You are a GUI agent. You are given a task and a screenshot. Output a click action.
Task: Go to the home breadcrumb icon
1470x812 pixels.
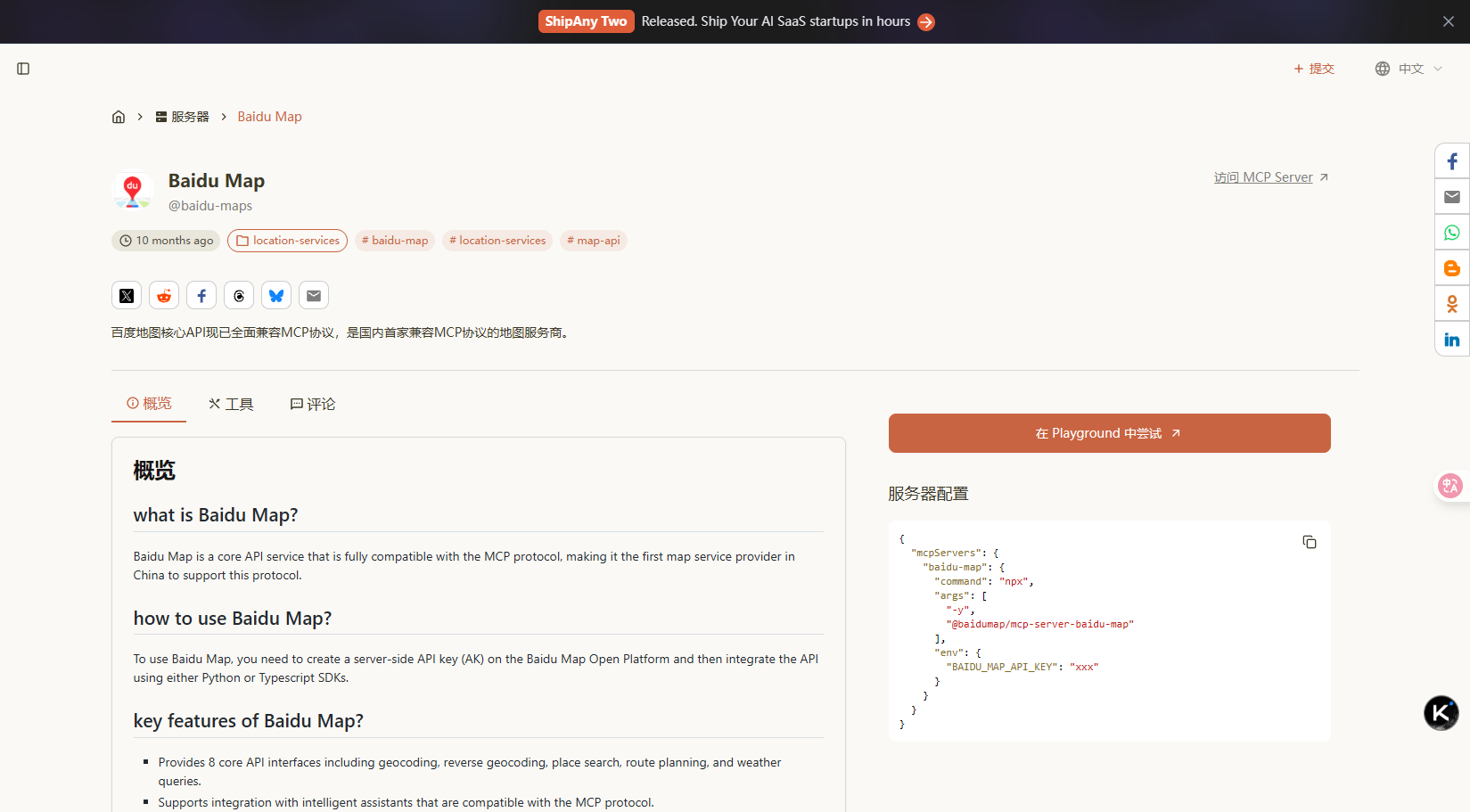119,117
